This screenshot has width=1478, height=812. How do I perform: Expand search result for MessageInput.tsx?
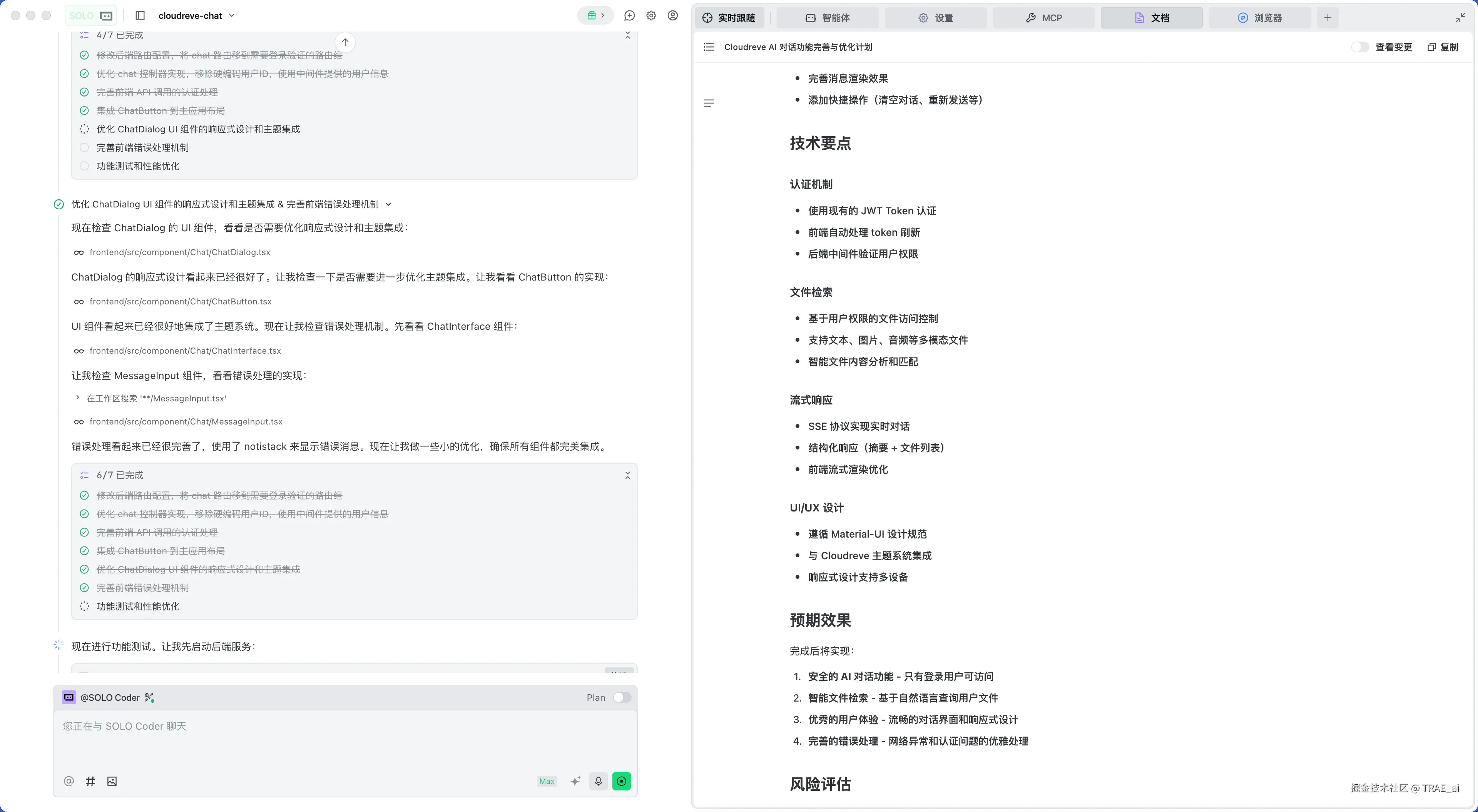[77, 398]
